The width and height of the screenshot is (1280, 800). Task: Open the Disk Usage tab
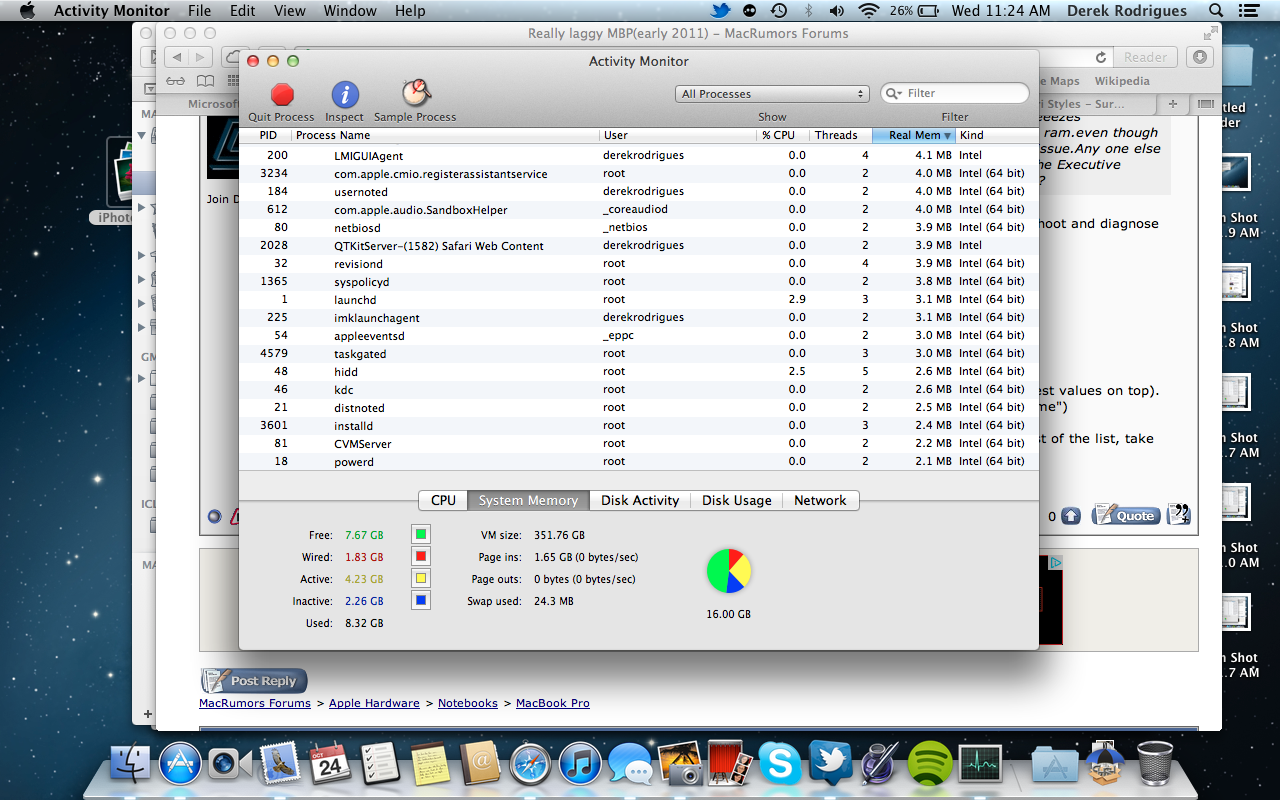[x=737, y=500]
